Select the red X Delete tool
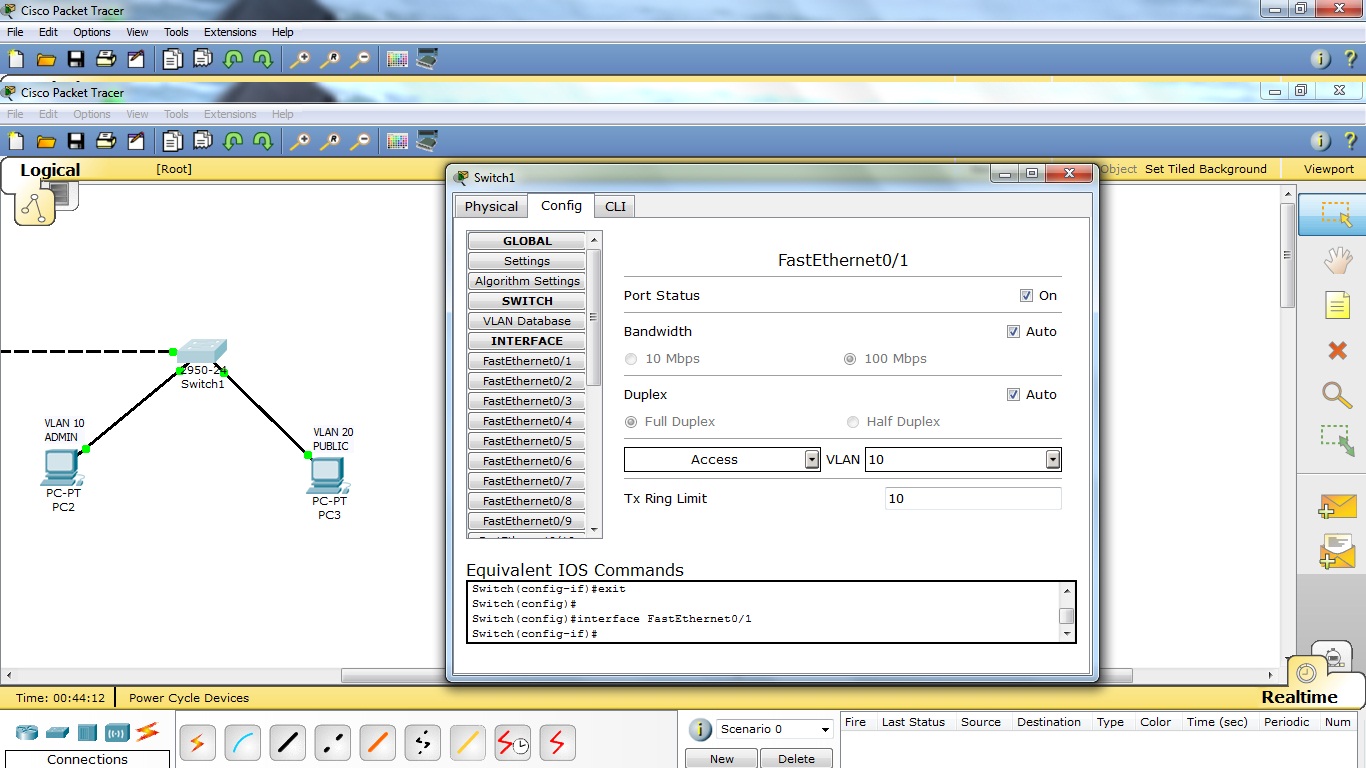Viewport: 1366px width, 768px height. (1337, 350)
